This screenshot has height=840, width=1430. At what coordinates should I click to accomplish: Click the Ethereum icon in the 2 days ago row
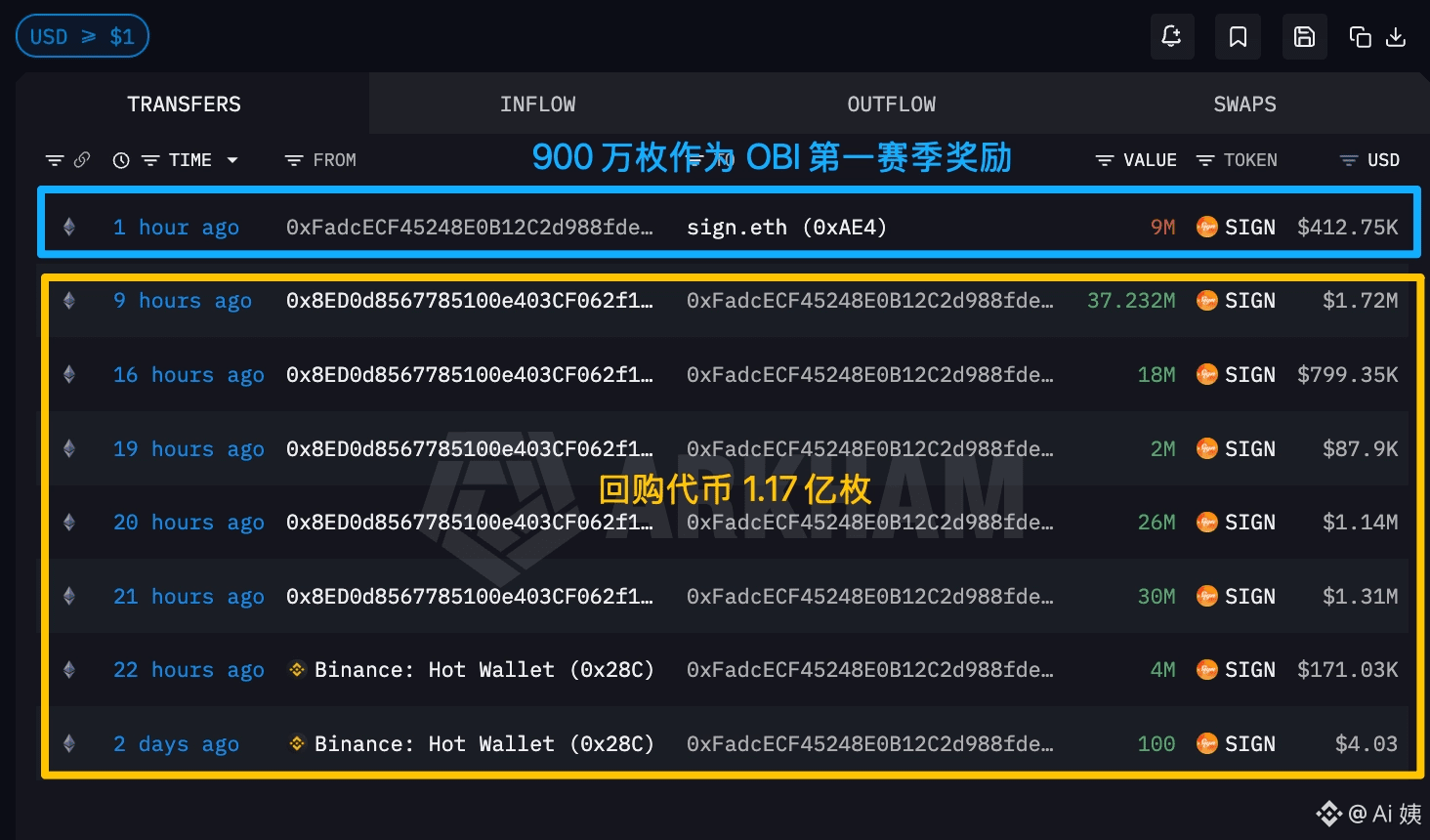click(69, 743)
